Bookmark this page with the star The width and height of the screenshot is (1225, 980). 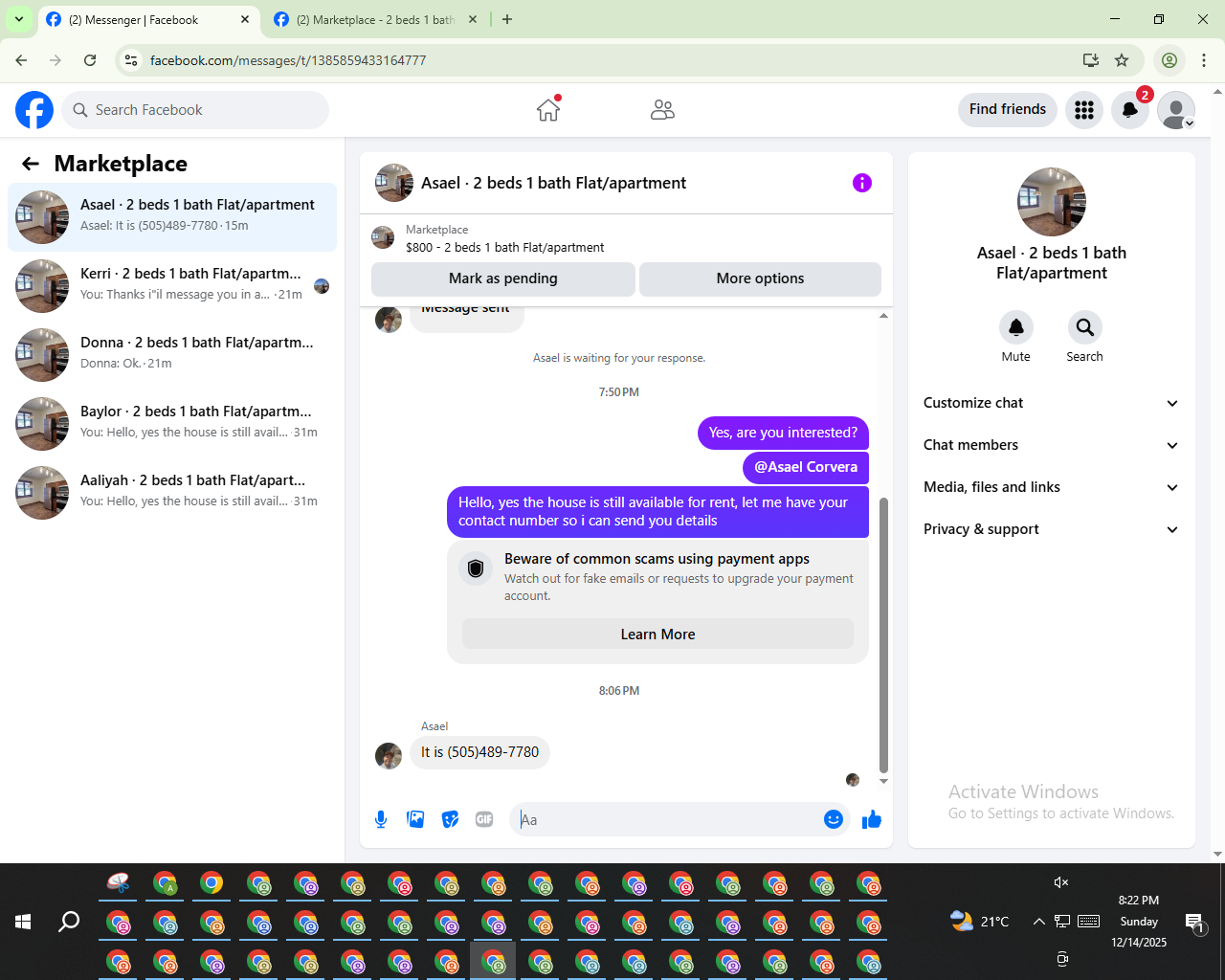coord(1122,60)
